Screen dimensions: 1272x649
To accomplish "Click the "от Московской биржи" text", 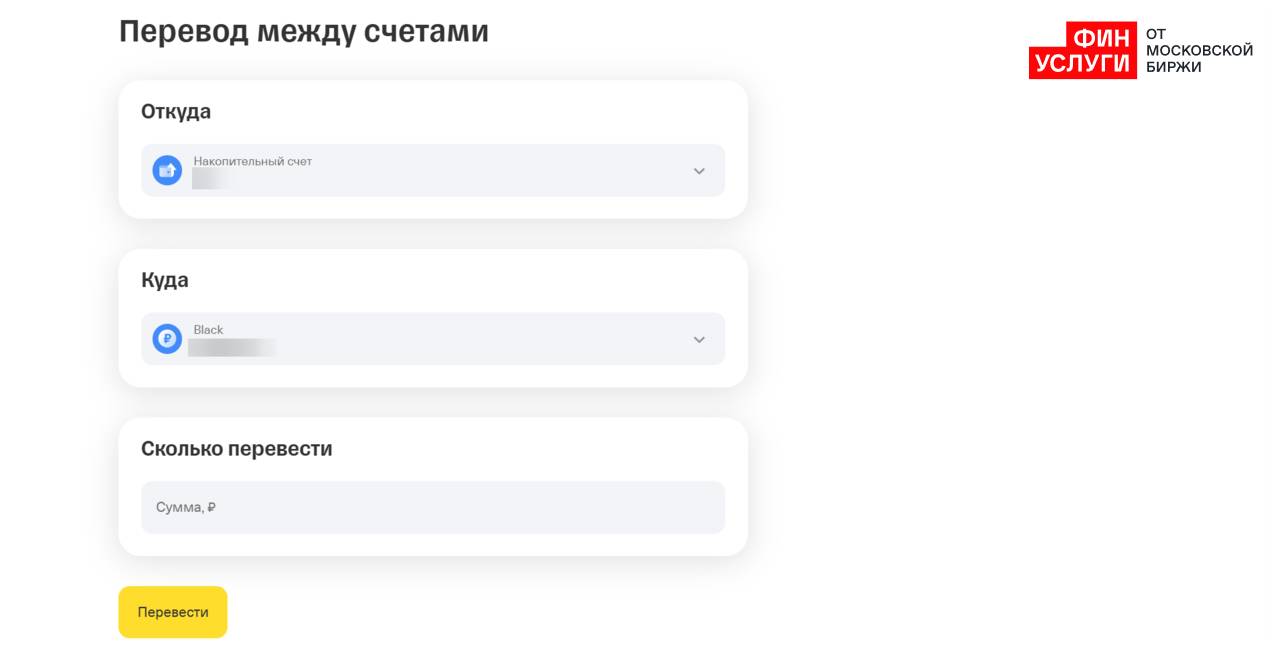I will pos(1198,50).
